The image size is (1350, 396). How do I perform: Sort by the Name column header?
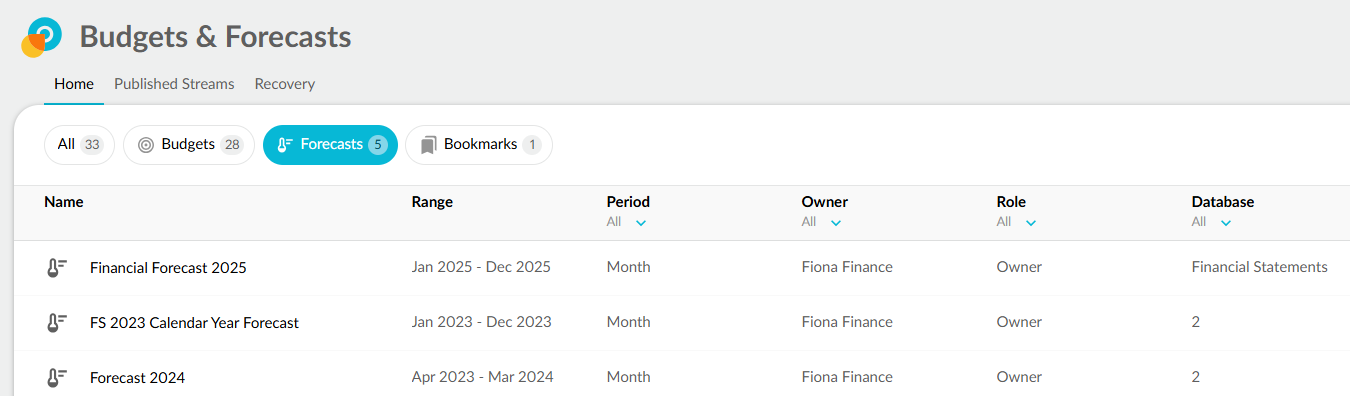click(64, 202)
